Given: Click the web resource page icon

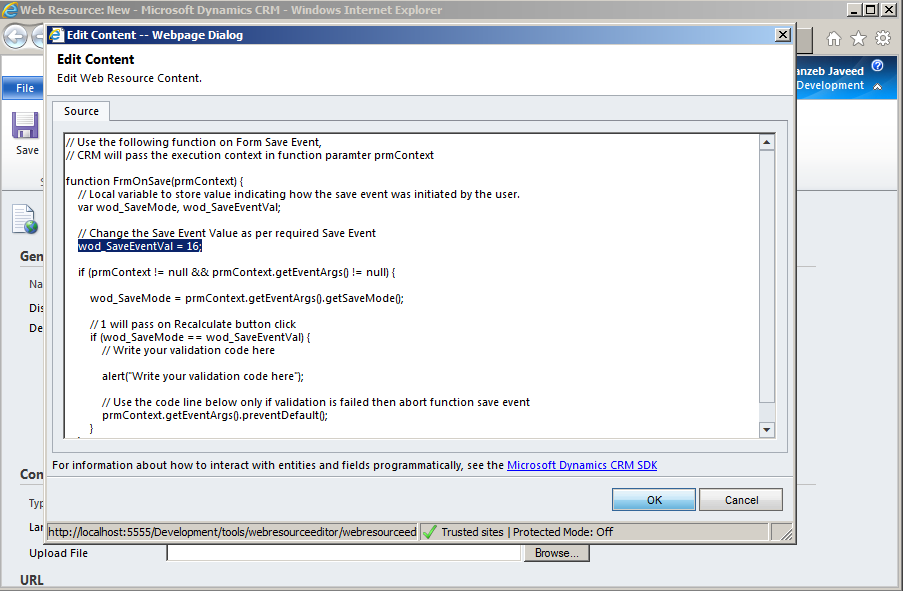Looking at the screenshot, I should click(25, 219).
